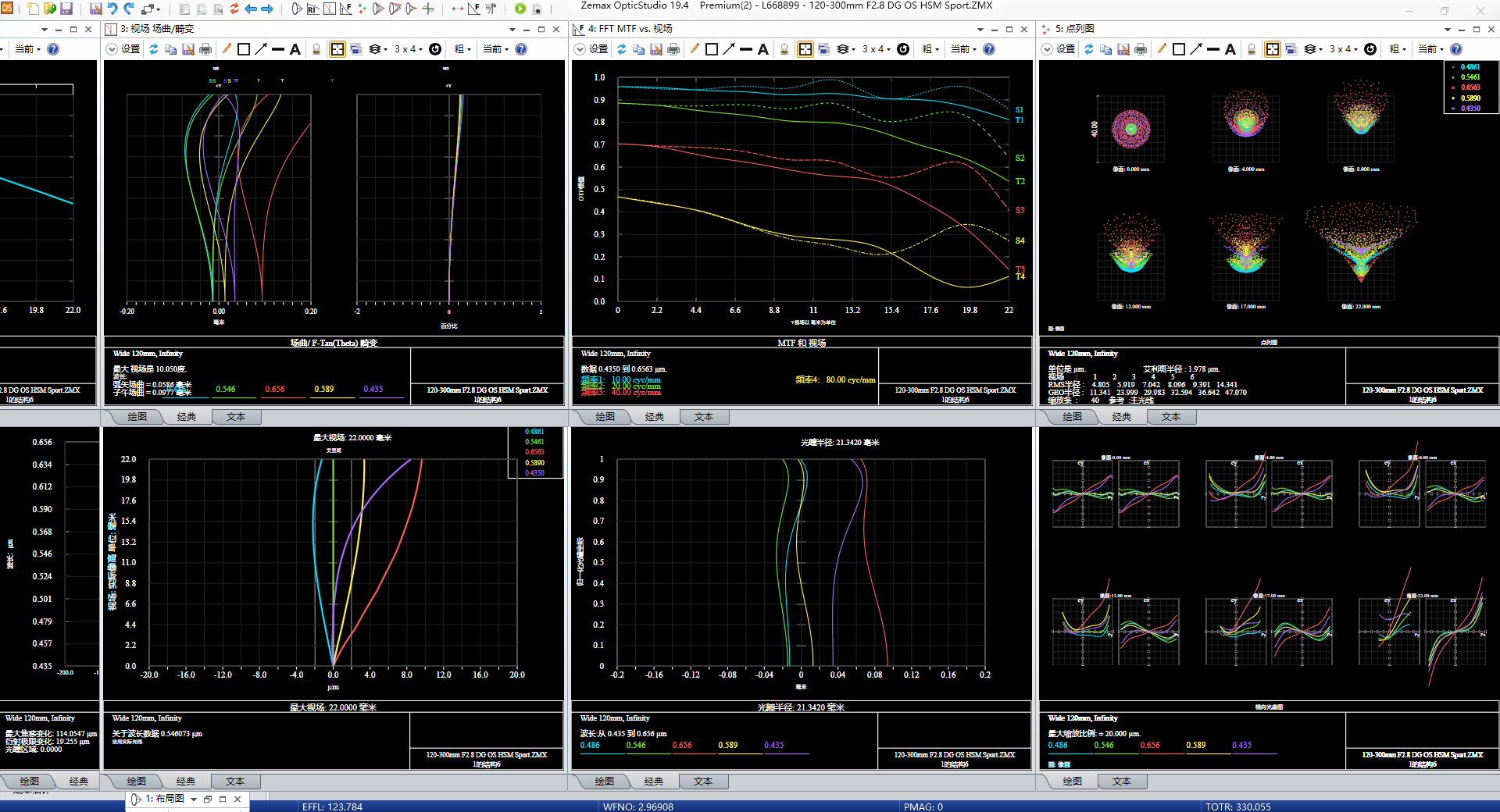Click EFFL: 123.784 status bar entry

point(332,807)
